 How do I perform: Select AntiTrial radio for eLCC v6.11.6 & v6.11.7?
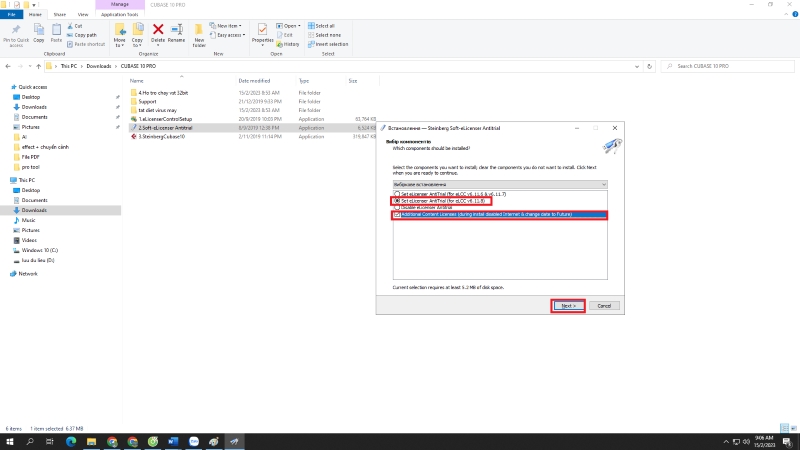(x=397, y=194)
